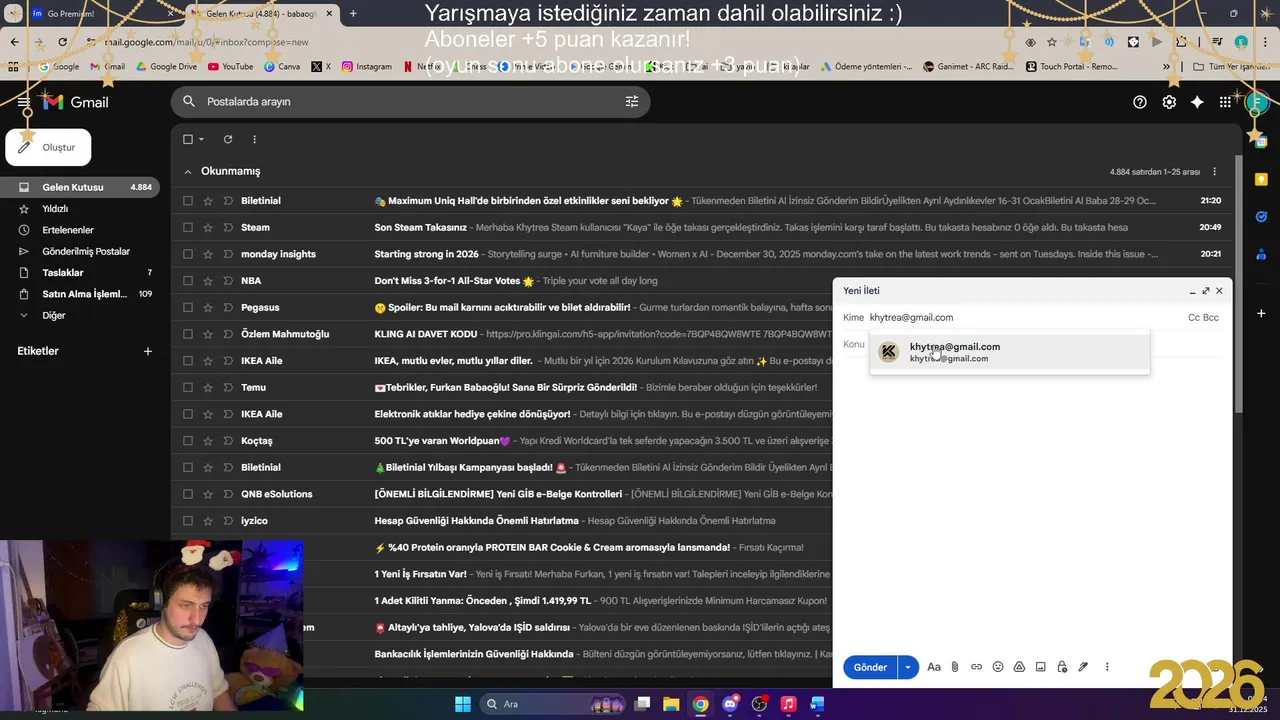The height and width of the screenshot is (720, 1280).
Task: Open Okunmamış section options menu
Action: [x=1215, y=172]
